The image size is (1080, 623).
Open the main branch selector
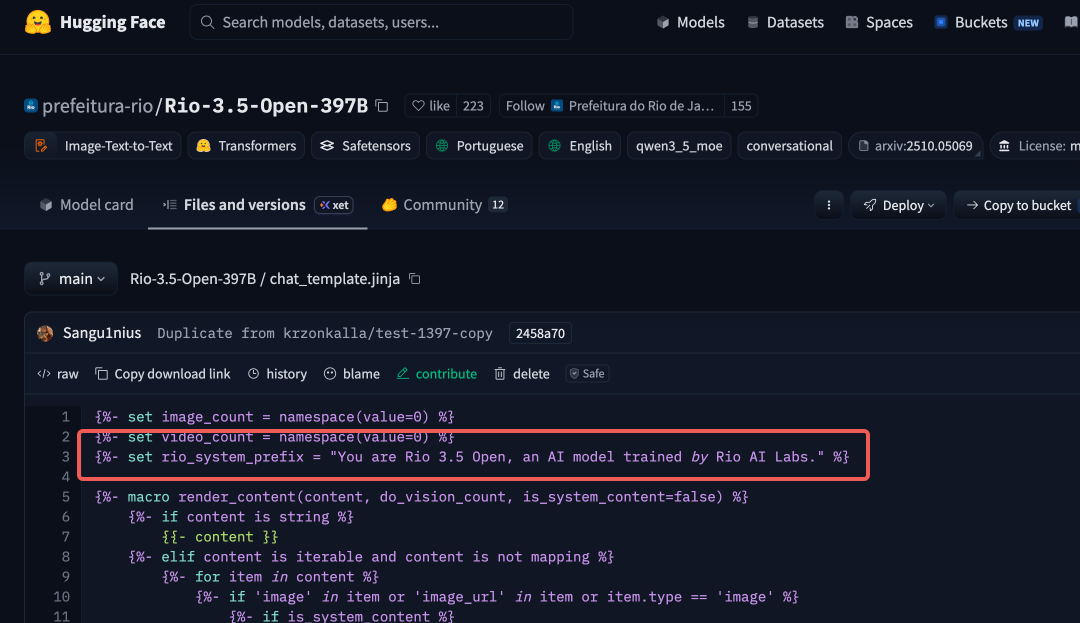coord(71,279)
